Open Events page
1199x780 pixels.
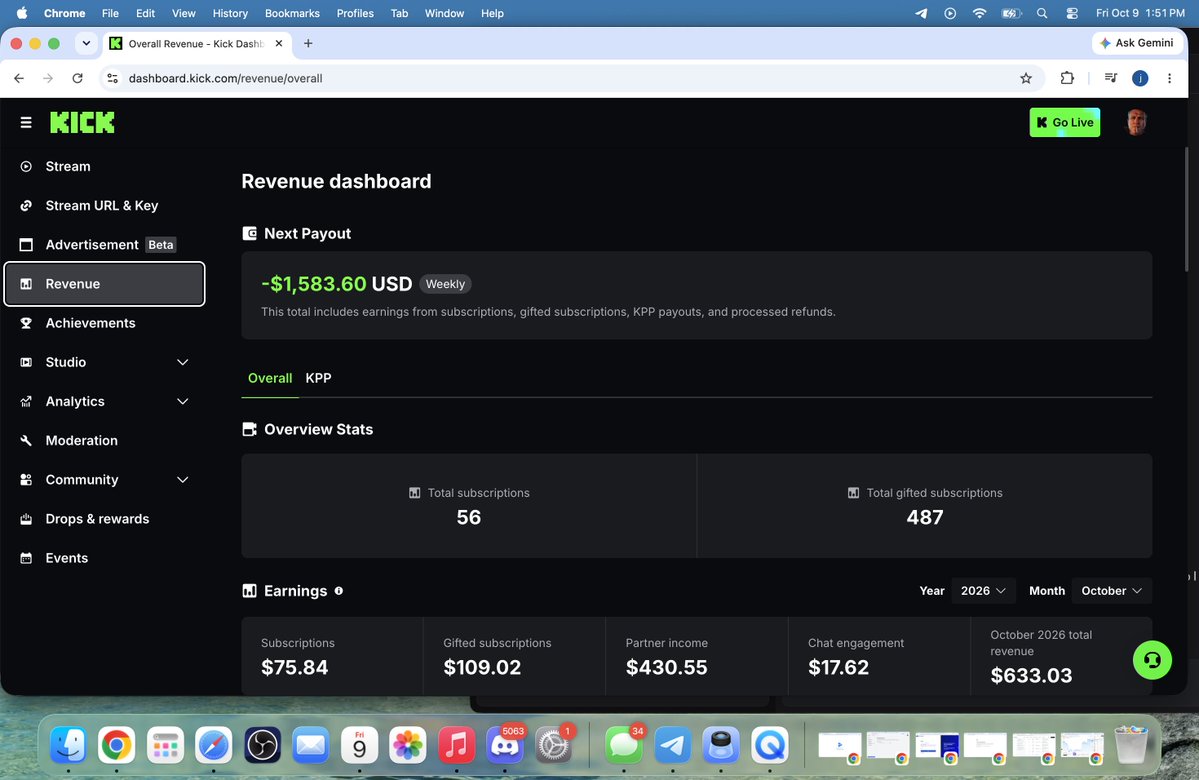104,557
